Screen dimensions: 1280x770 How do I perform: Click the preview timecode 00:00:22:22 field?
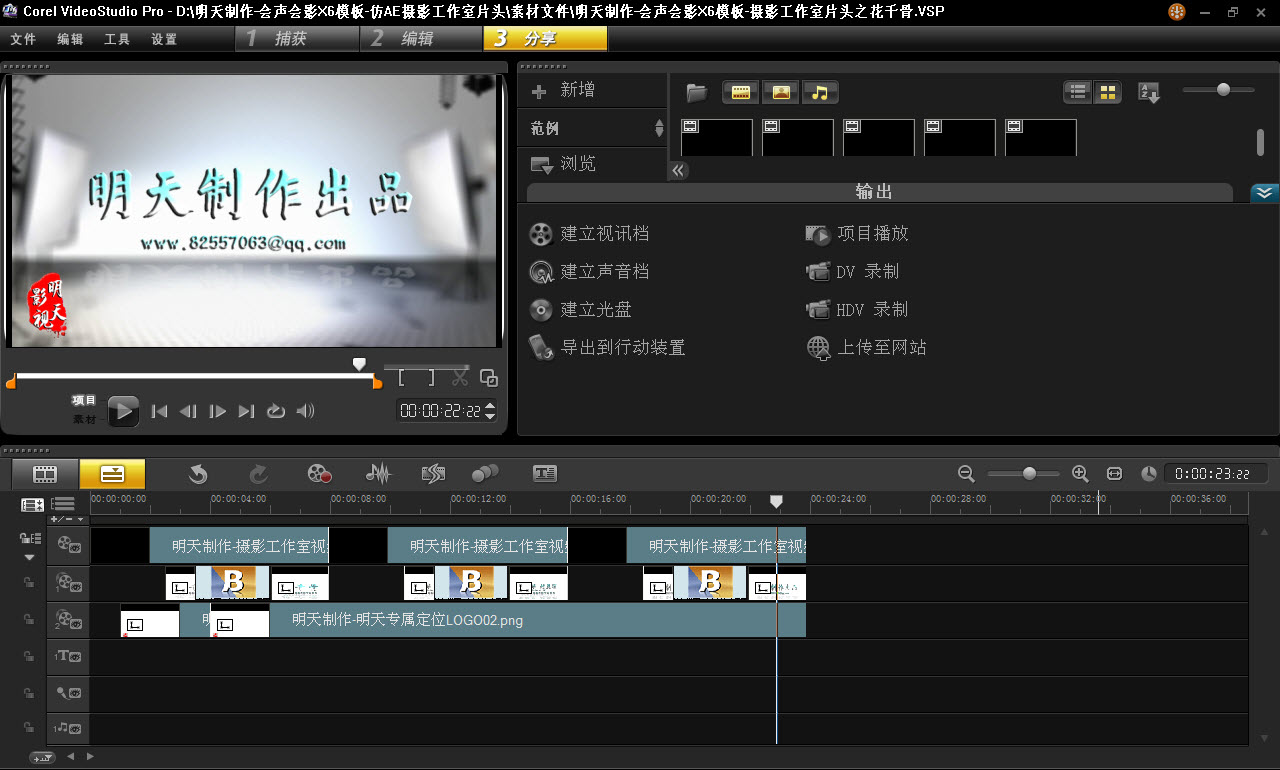tap(440, 411)
